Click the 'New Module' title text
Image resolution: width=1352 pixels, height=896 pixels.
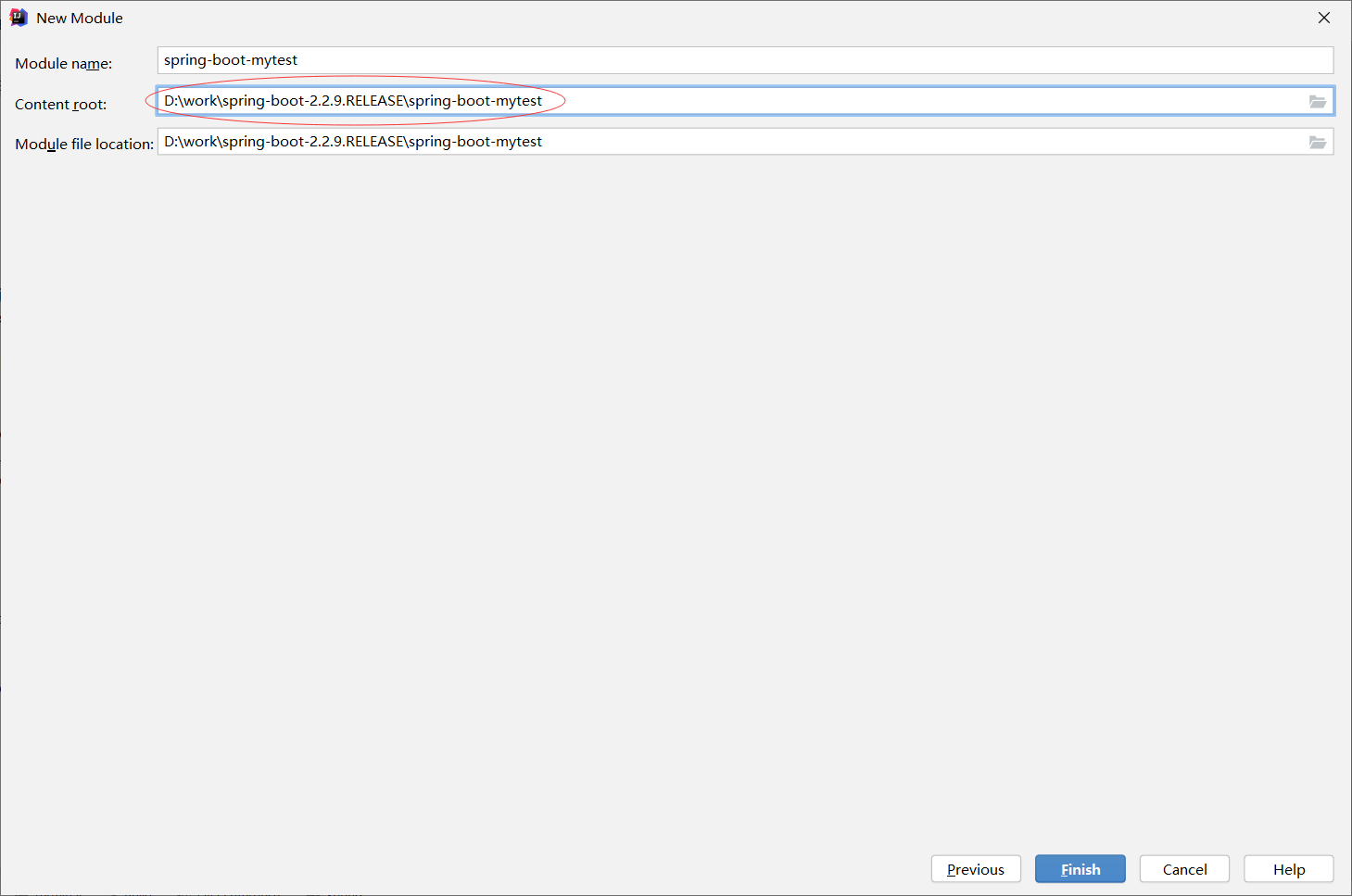(80, 18)
